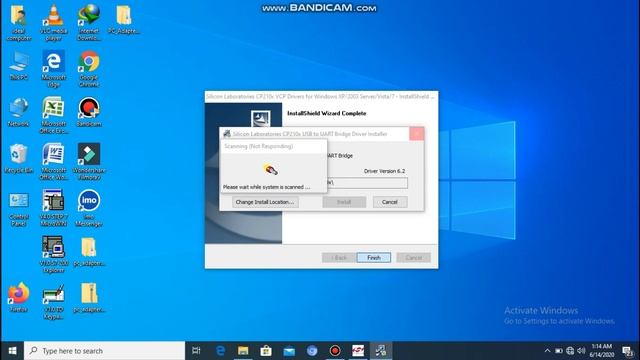640x360 pixels.
Task: Launch Google Chrome from desktop
Action: (x=89, y=69)
